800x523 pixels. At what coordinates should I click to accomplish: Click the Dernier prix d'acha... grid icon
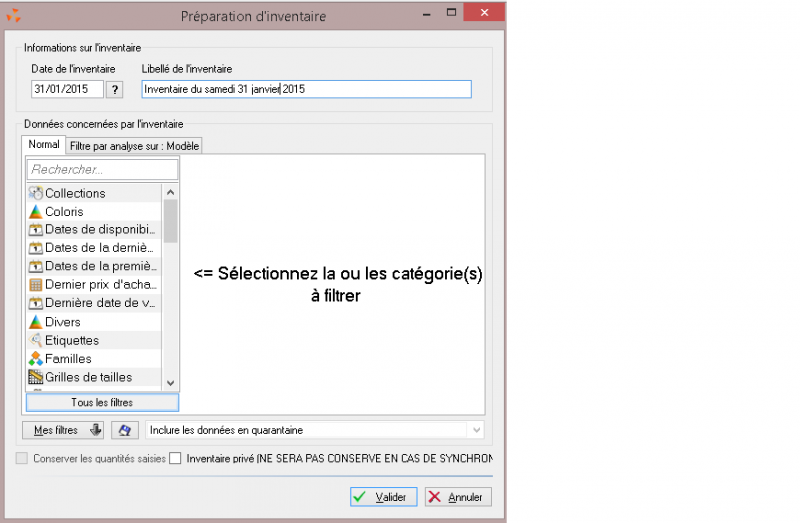35,285
